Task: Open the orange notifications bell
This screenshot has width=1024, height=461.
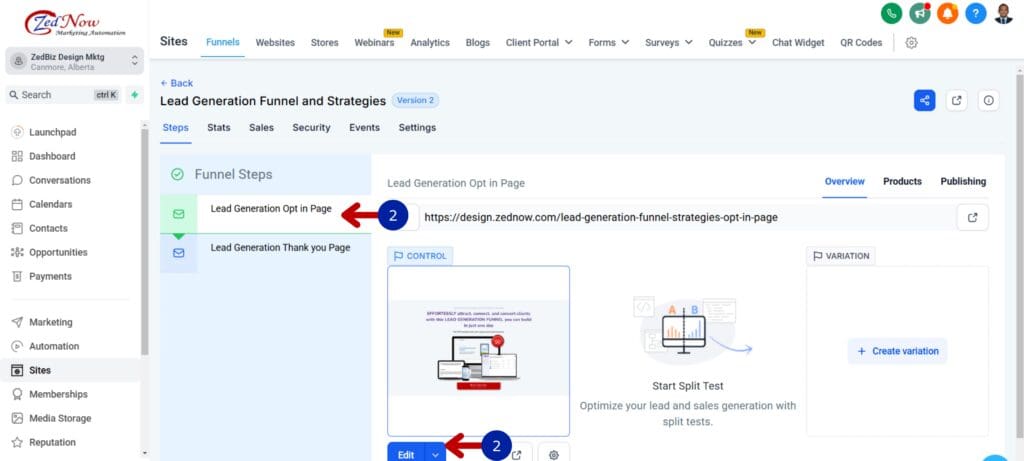Action: (x=948, y=13)
